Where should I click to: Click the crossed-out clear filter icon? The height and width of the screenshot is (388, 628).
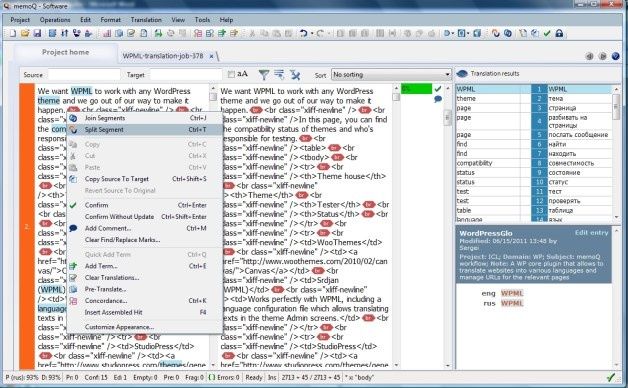tap(295, 74)
